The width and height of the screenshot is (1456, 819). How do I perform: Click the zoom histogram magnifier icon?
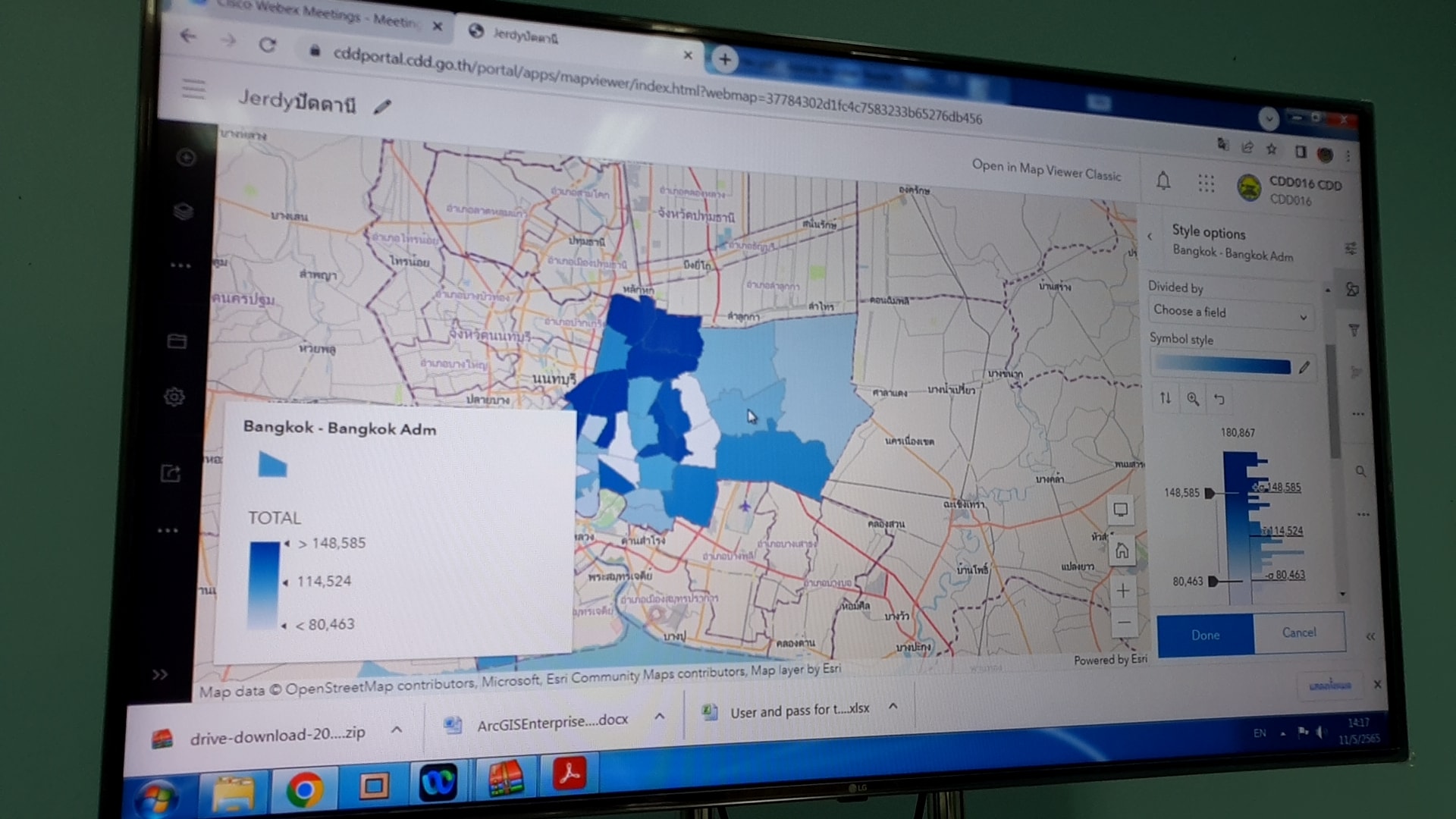click(1193, 399)
